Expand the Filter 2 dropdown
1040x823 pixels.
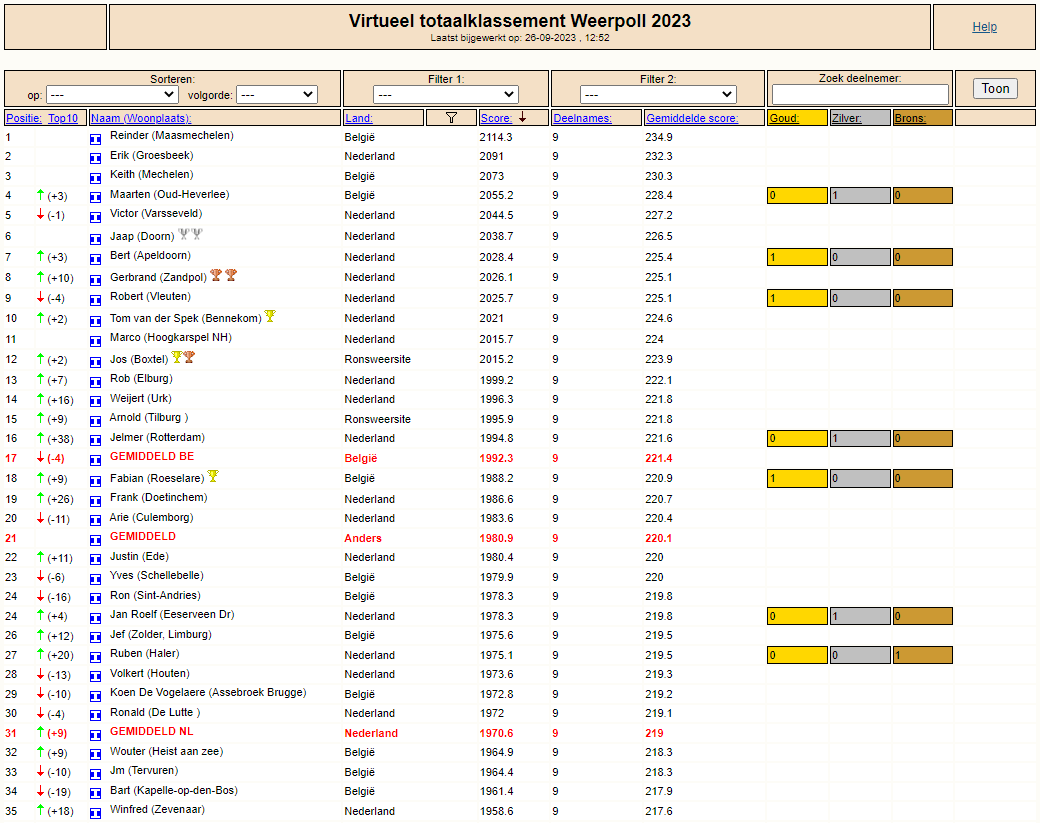point(658,95)
